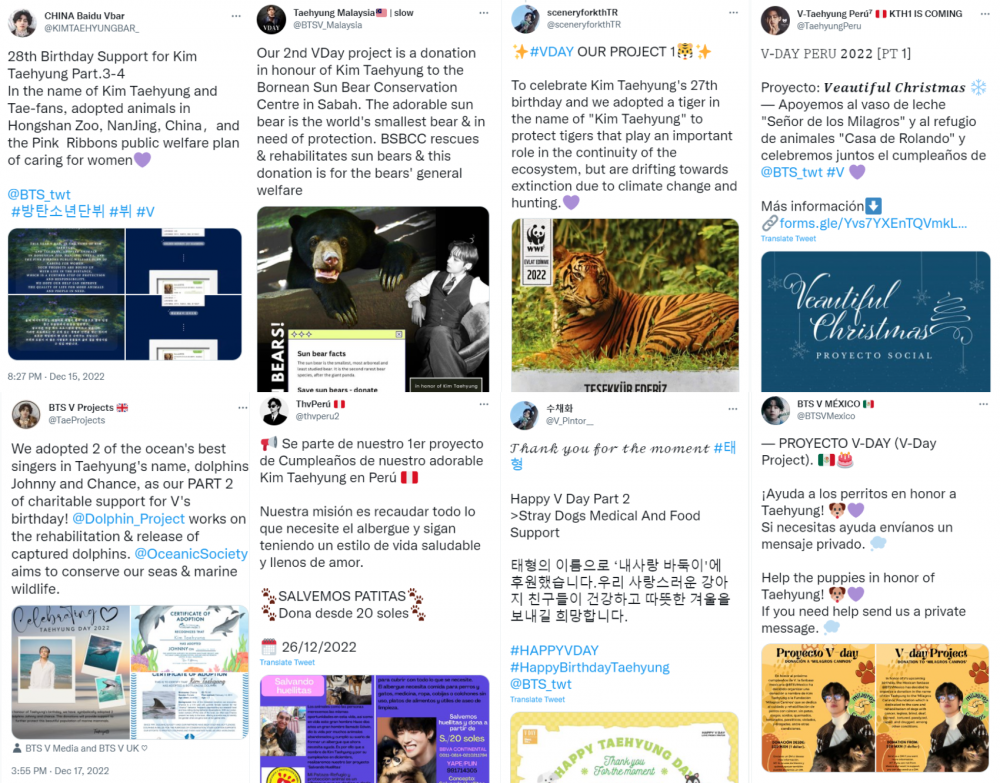Open the Veautiful Christmas image

click(875, 321)
